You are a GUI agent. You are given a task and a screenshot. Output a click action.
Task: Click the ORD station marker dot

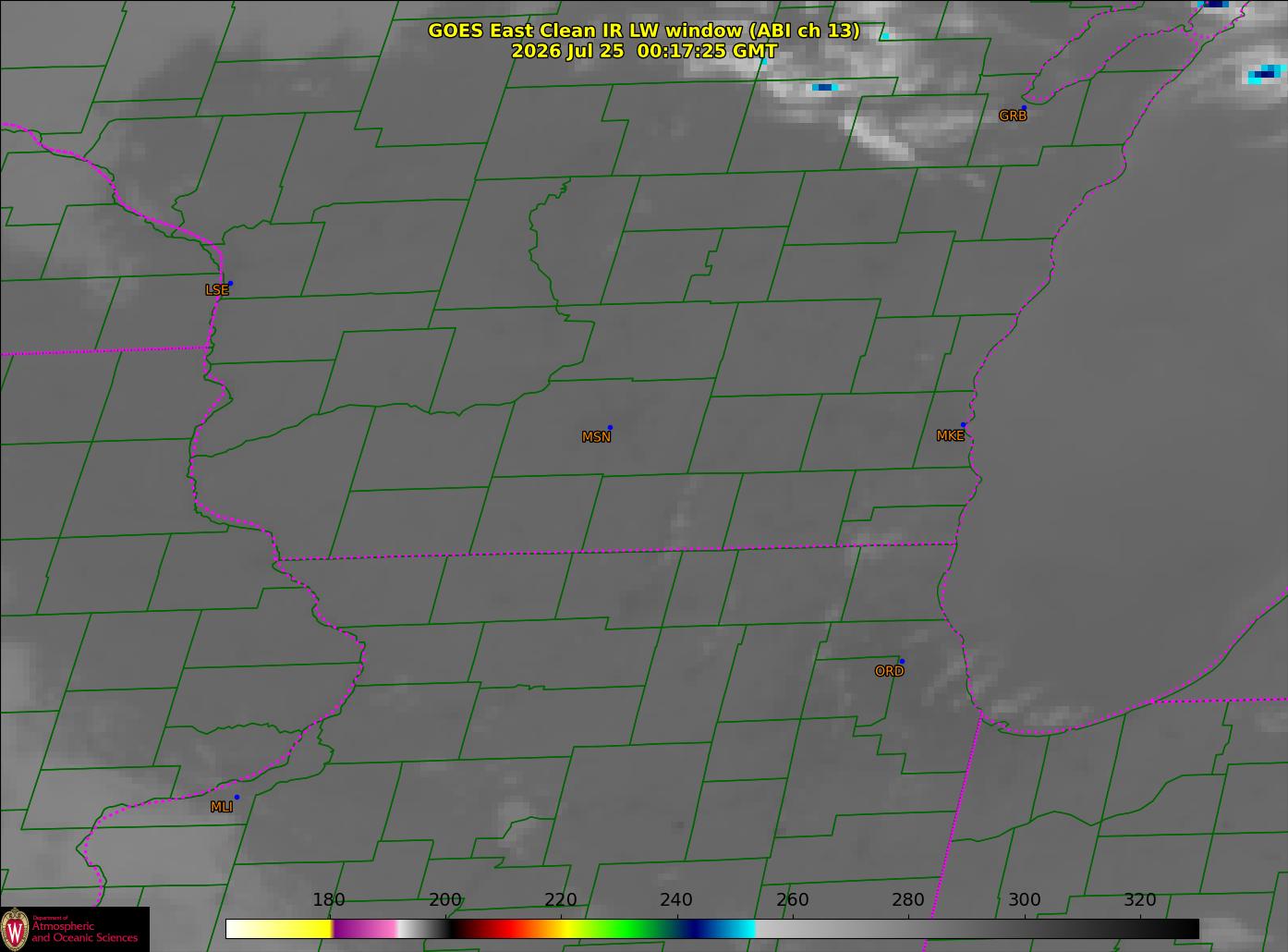tap(902, 661)
